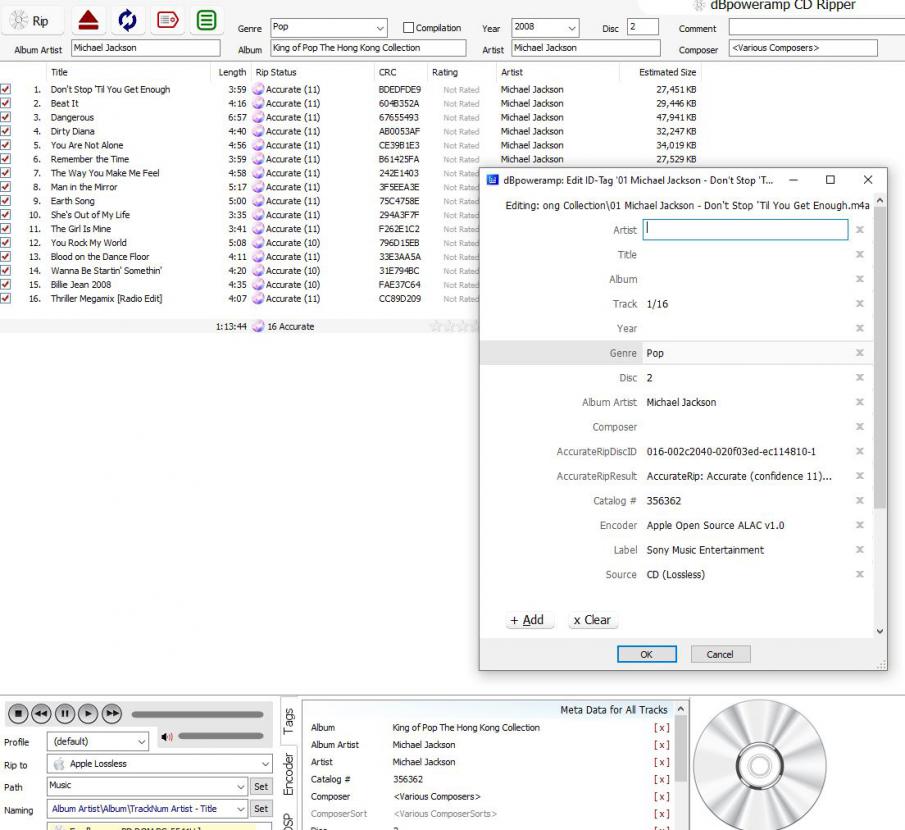
Task: Open the Year 2008 dropdown
Action: [571, 28]
